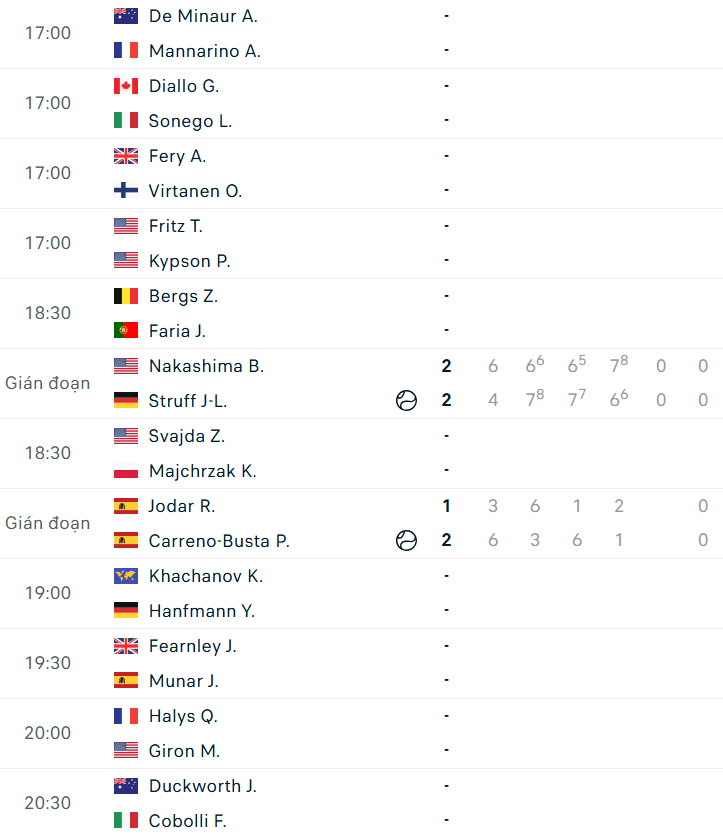This screenshot has width=723, height=836.
Task: Click the 20:30 start time for Duckworth match
Action: point(47,803)
